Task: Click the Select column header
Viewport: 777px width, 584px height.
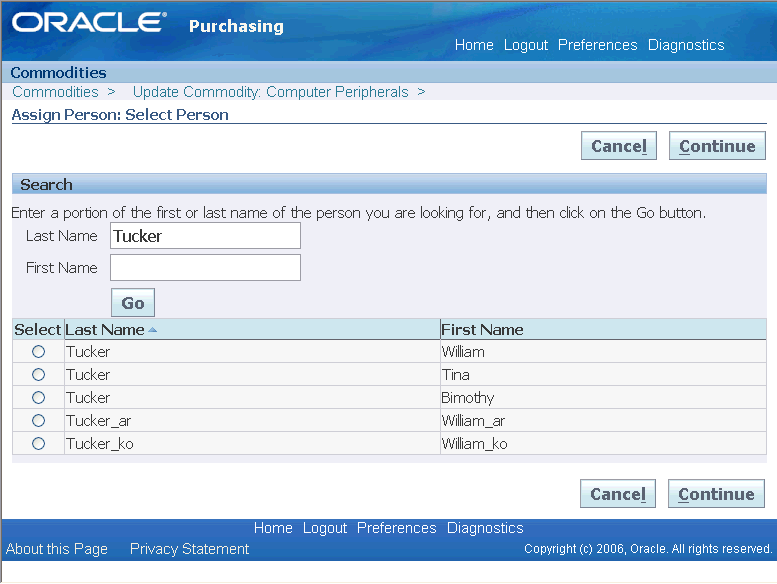Action: 38,330
